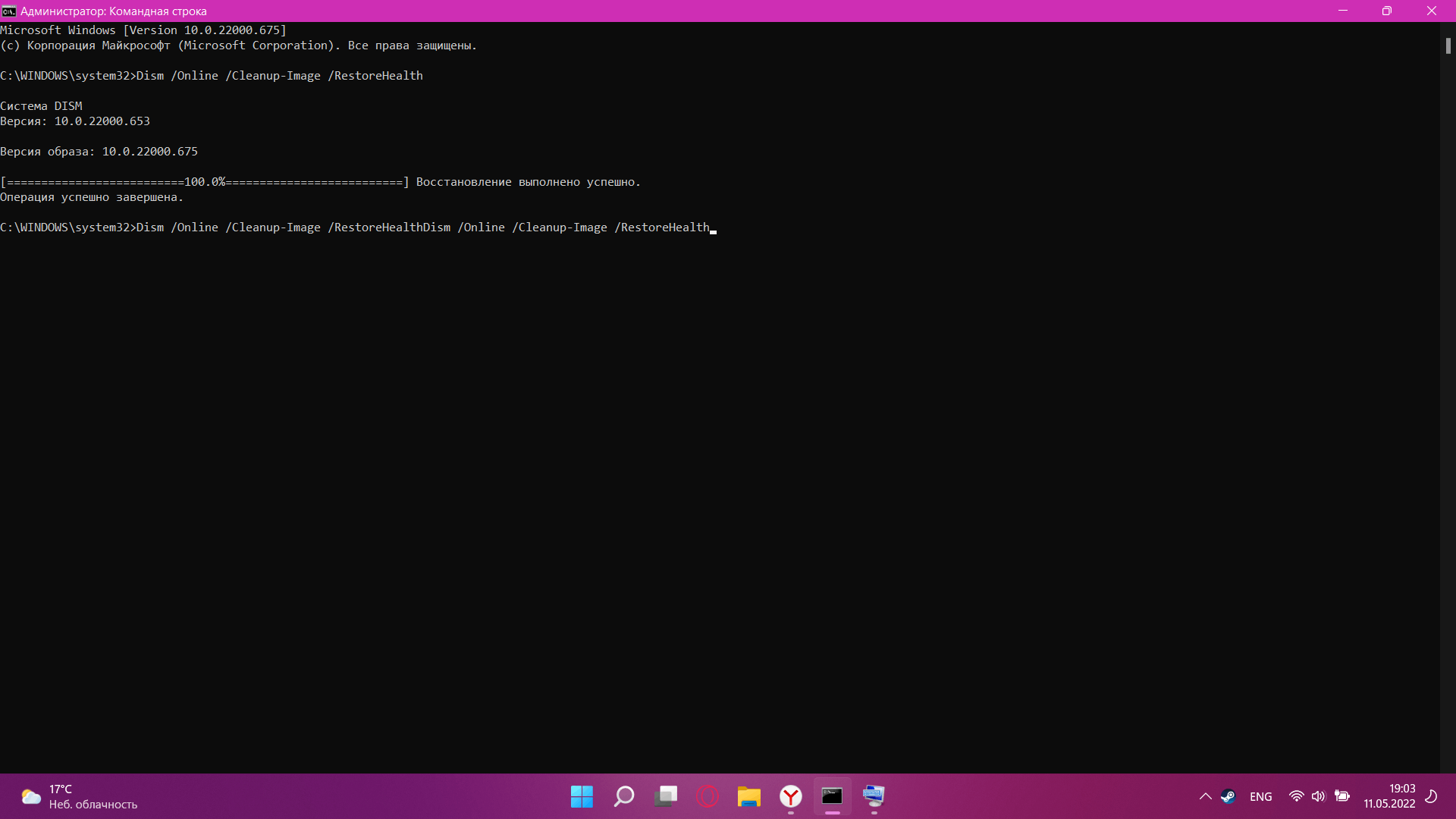Switch ENG input language indicator
The image size is (1456, 819).
click(x=1261, y=797)
